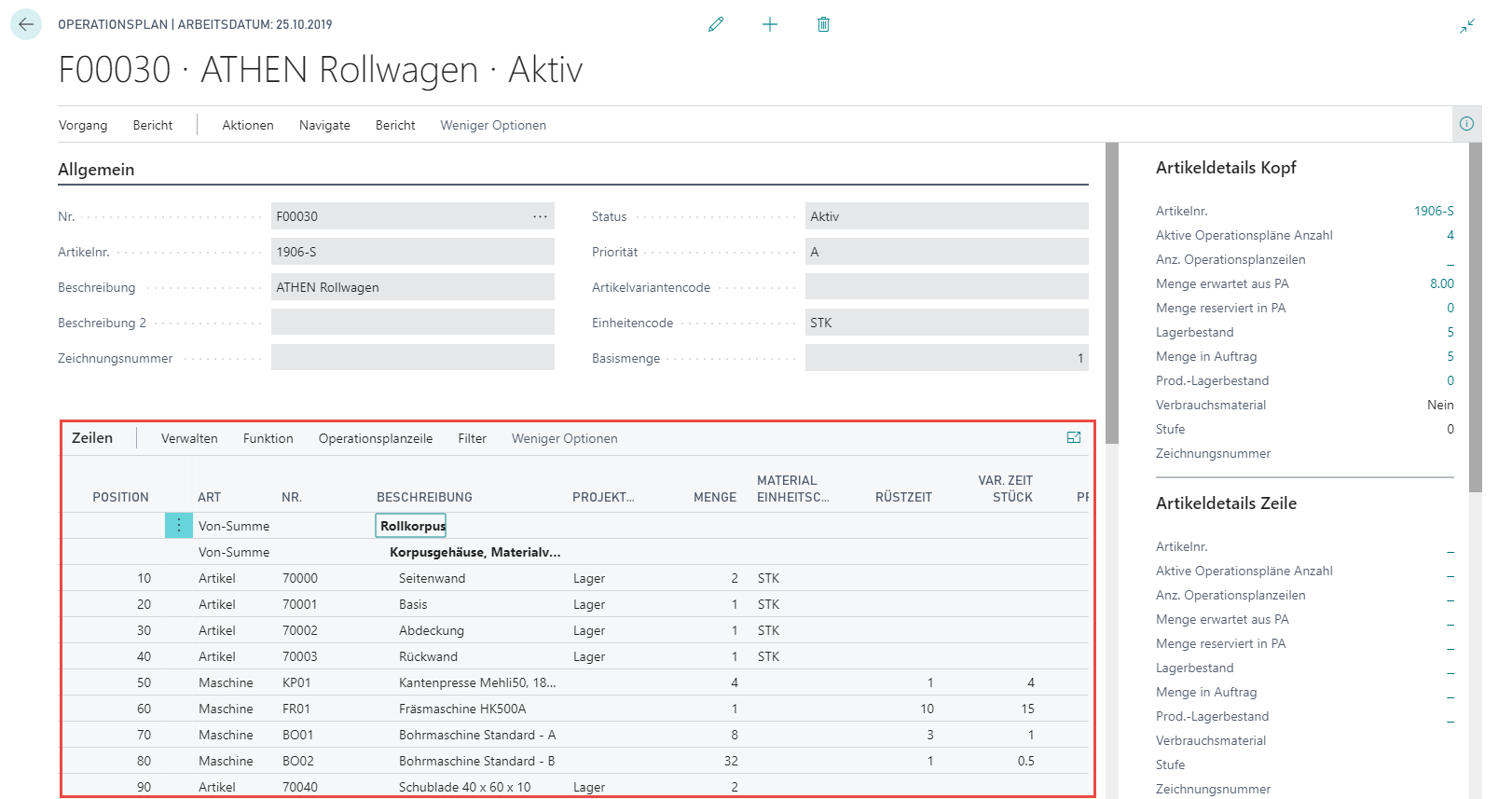The width and height of the screenshot is (1512, 799).
Task: Delete record using trash icon
Action: 823,24
